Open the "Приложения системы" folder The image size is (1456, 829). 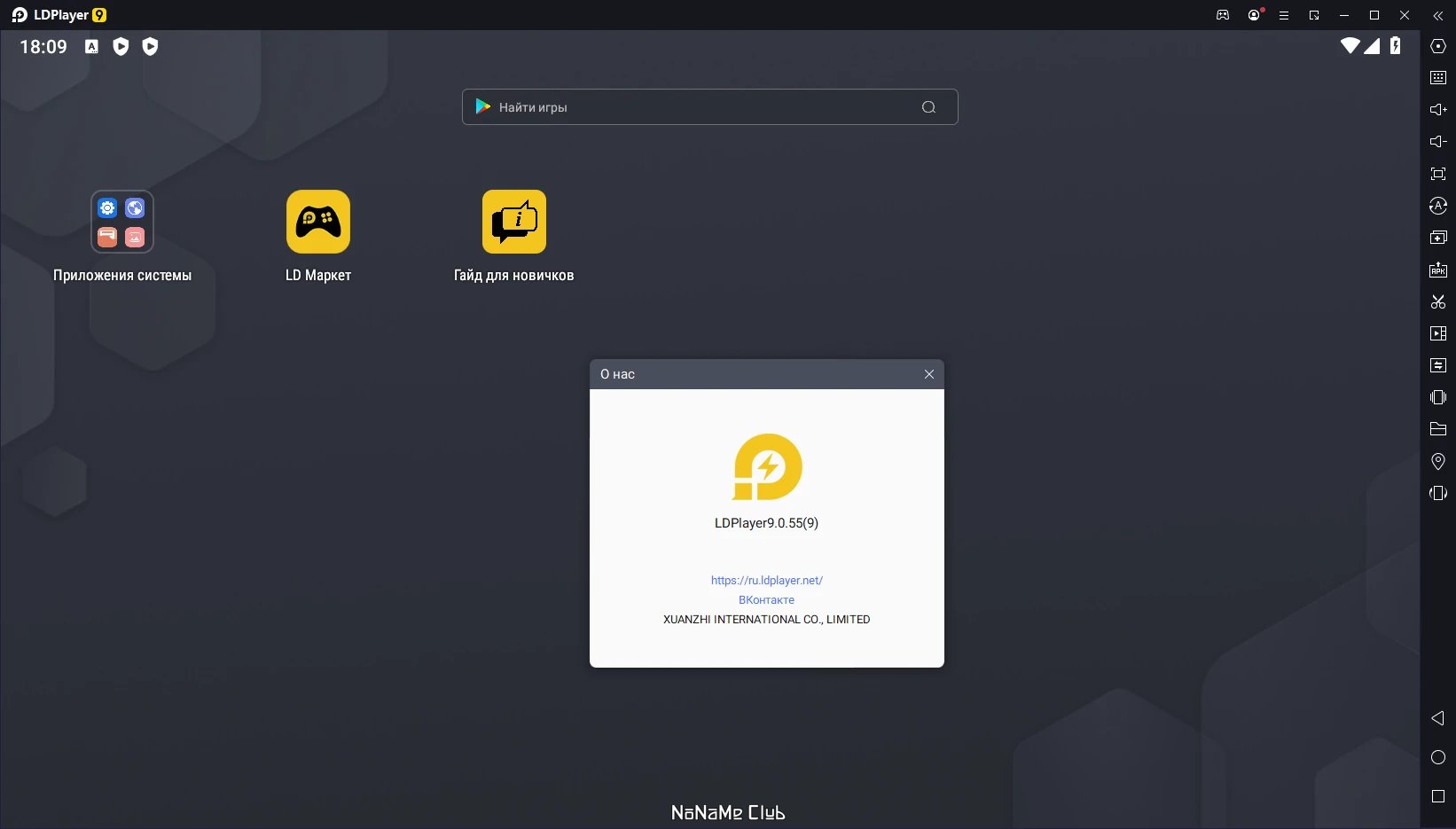[122, 222]
